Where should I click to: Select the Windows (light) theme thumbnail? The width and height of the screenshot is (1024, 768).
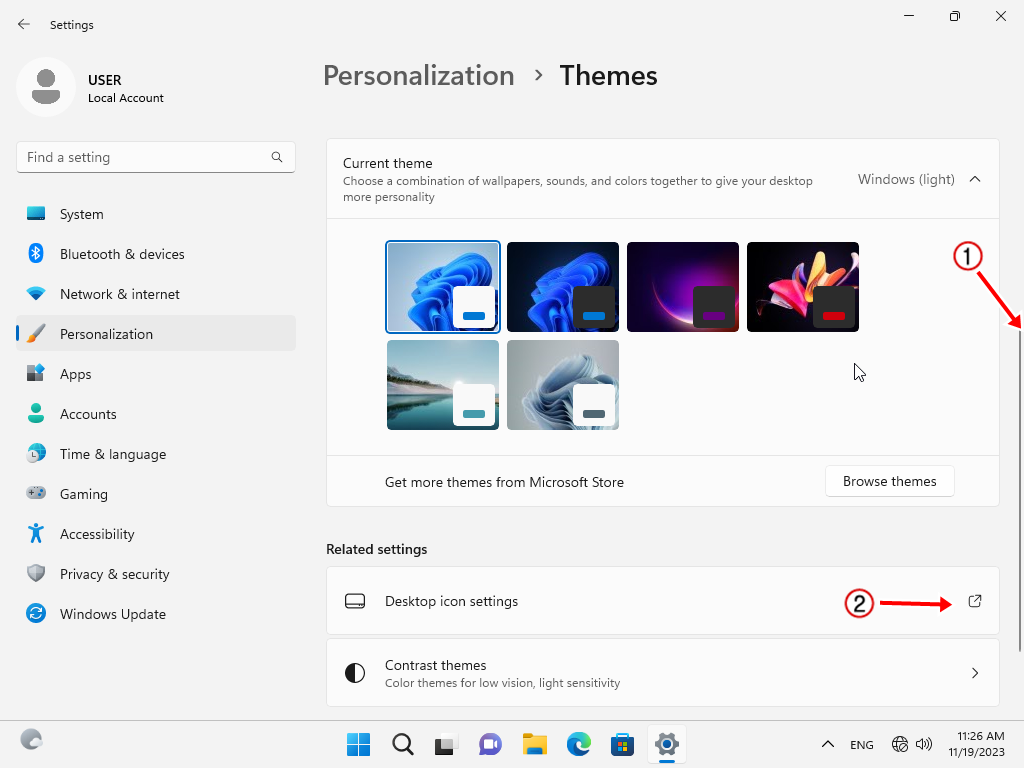[x=443, y=287]
